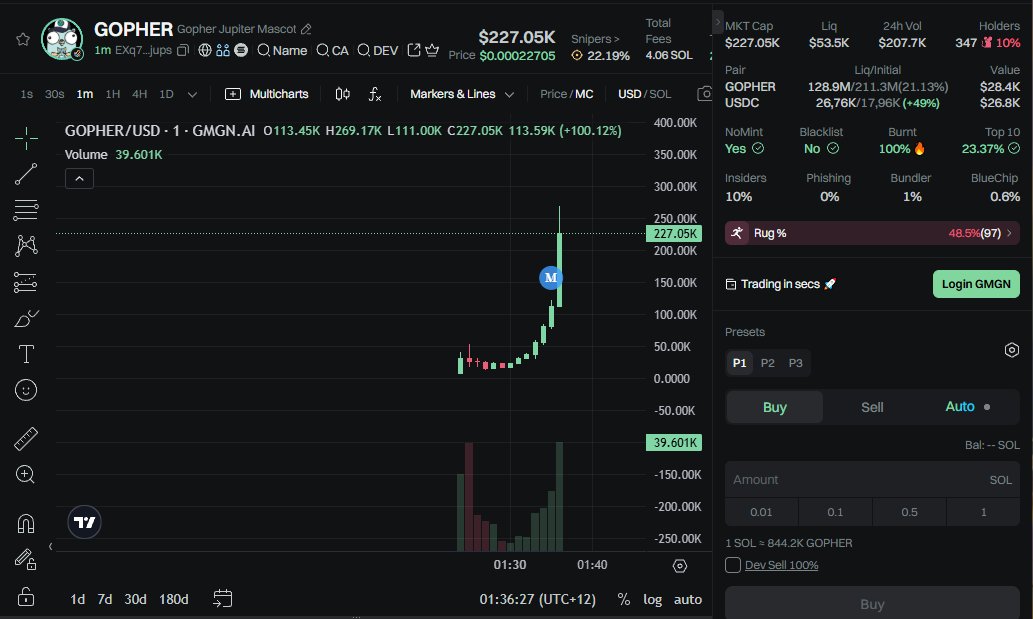Set chart range to 30d
The height and width of the screenshot is (619, 1033).
(x=135, y=599)
